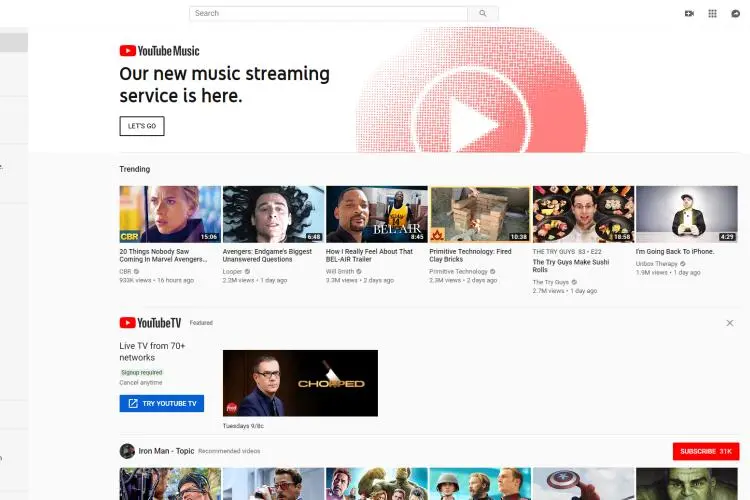Click the big play circle in the banner

tap(471, 123)
